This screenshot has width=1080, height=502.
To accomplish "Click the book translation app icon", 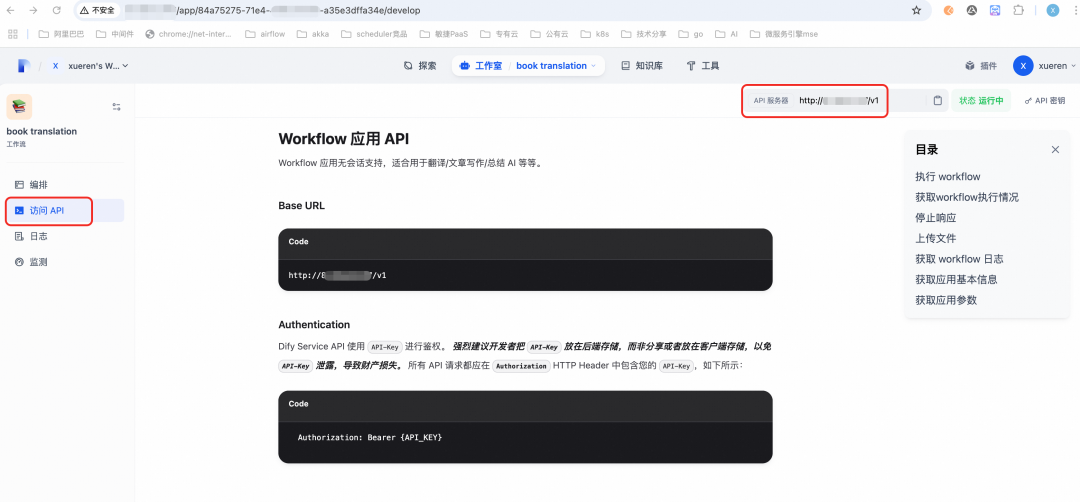I will click(x=19, y=107).
